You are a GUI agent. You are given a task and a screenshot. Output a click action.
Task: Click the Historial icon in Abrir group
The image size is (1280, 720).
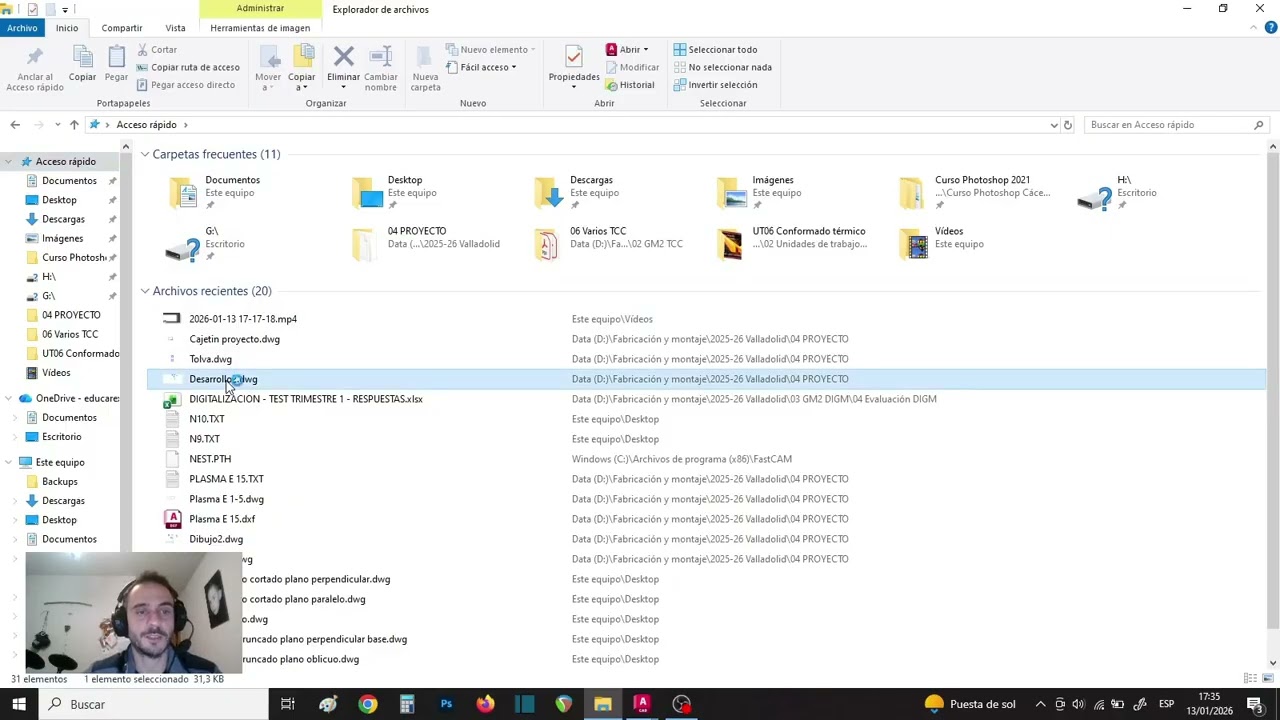pos(630,85)
